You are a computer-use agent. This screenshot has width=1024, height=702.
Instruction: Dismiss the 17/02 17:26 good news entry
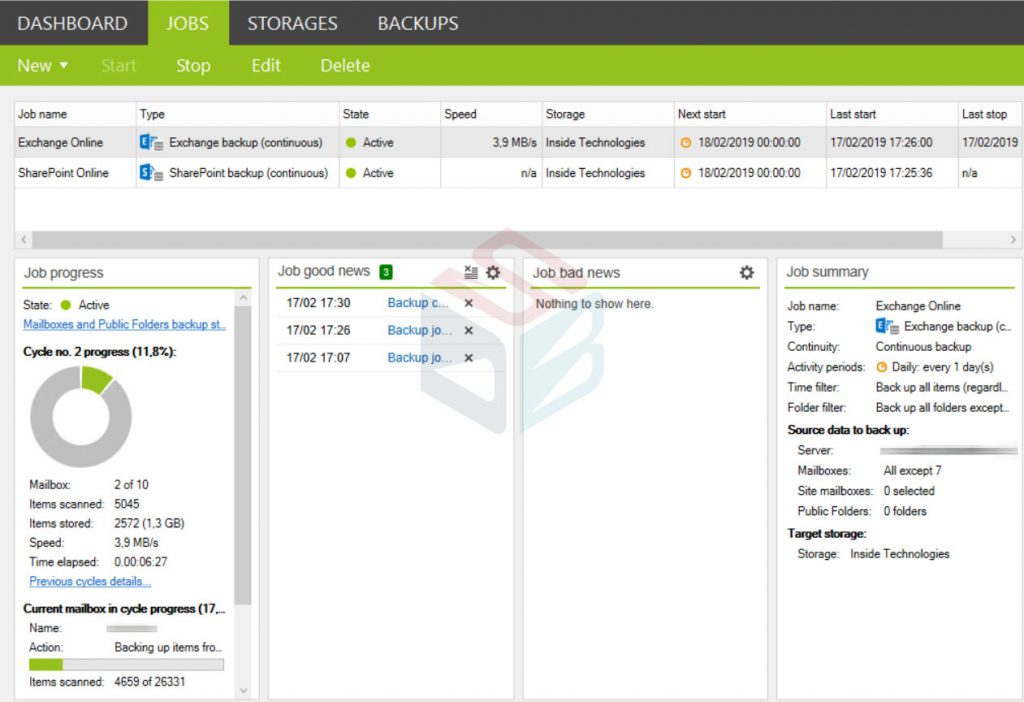tap(468, 330)
